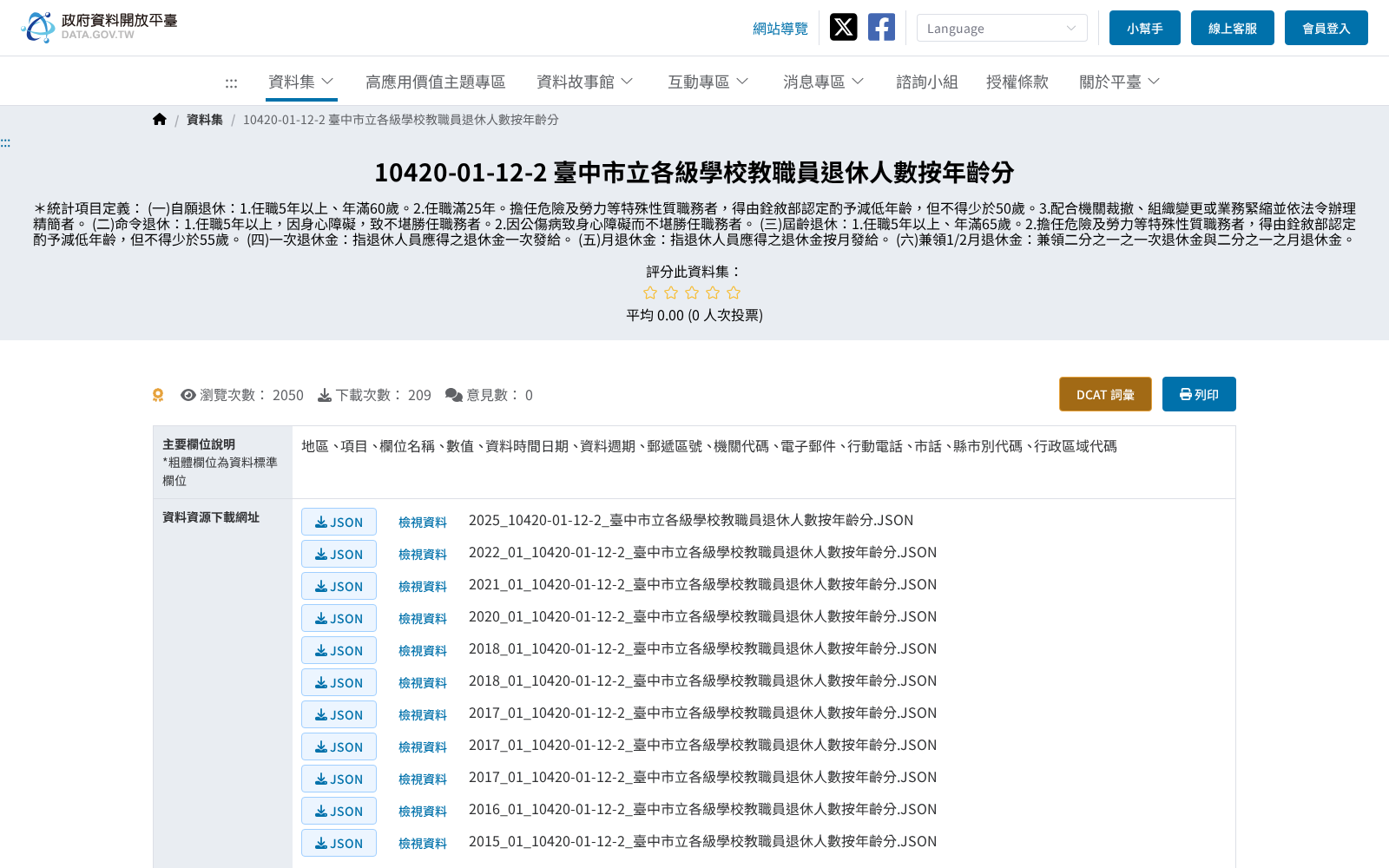
Task: View data (檢視資料) for 2016_01 file
Action: click(423, 811)
